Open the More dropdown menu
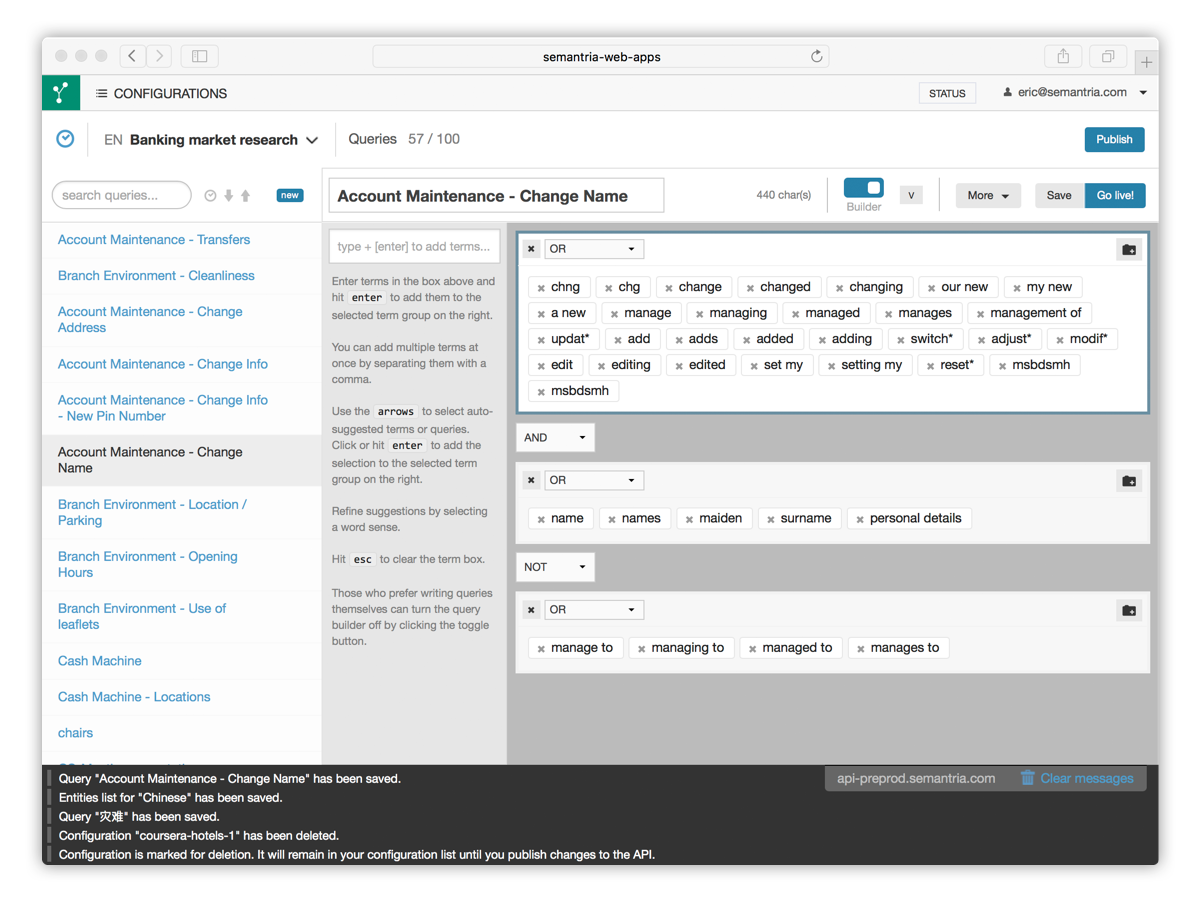The height and width of the screenshot is (900, 1200). tap(988, 196)
